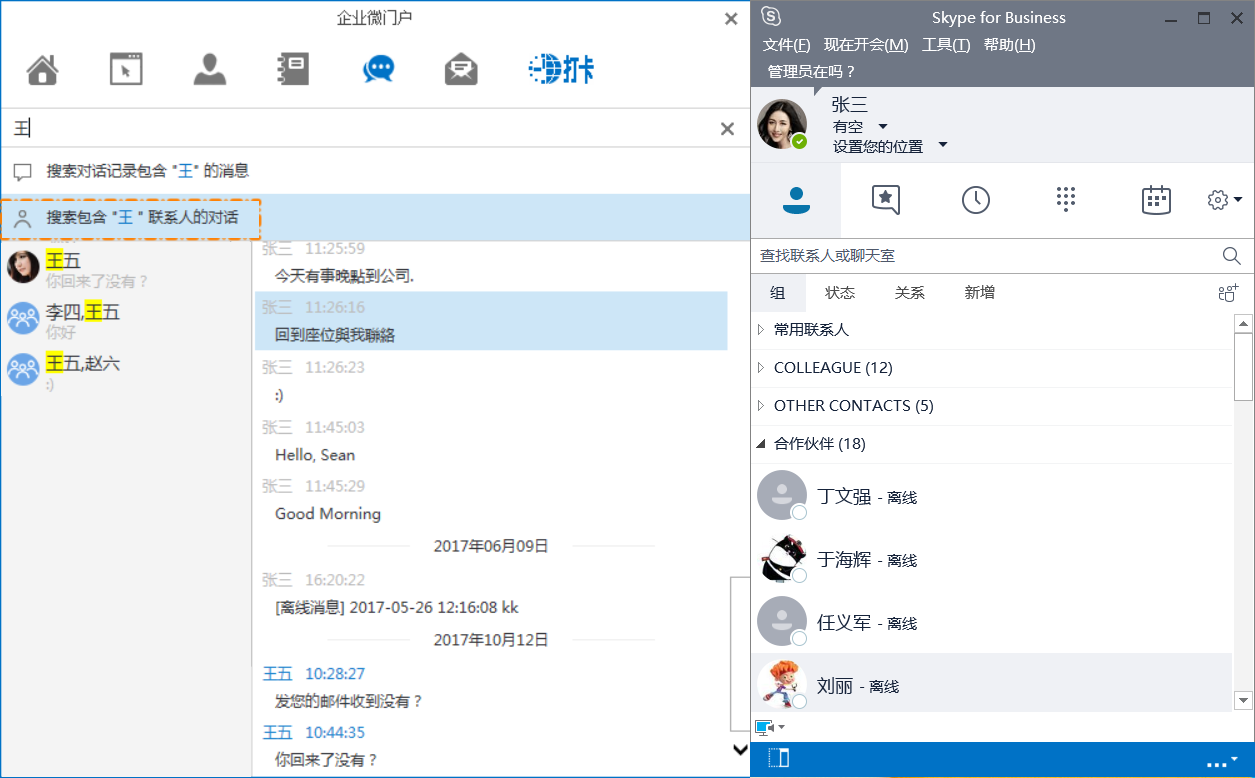Click the magnifier icon in Skype search
The image size is (1255, 778).
(x=1232, y=256)
